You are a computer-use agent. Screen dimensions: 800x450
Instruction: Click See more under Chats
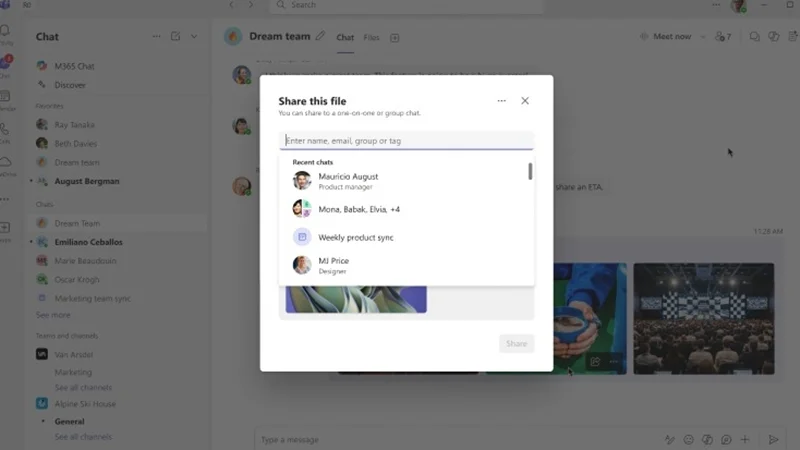coord(53,315)
